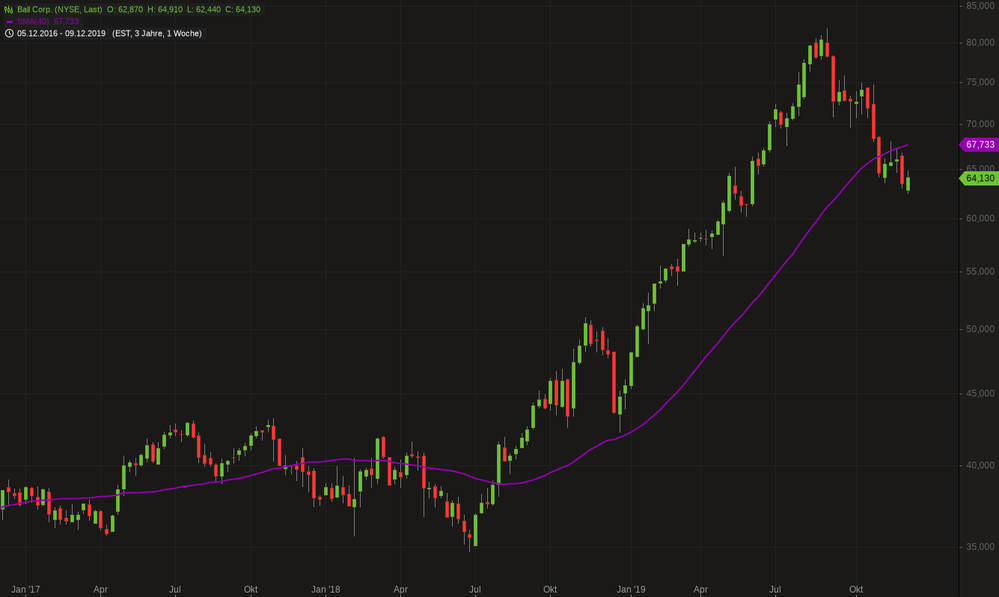Click the opening price O: 62,870
The height and width of the screenshot is (597, 999).
(125, 10)
